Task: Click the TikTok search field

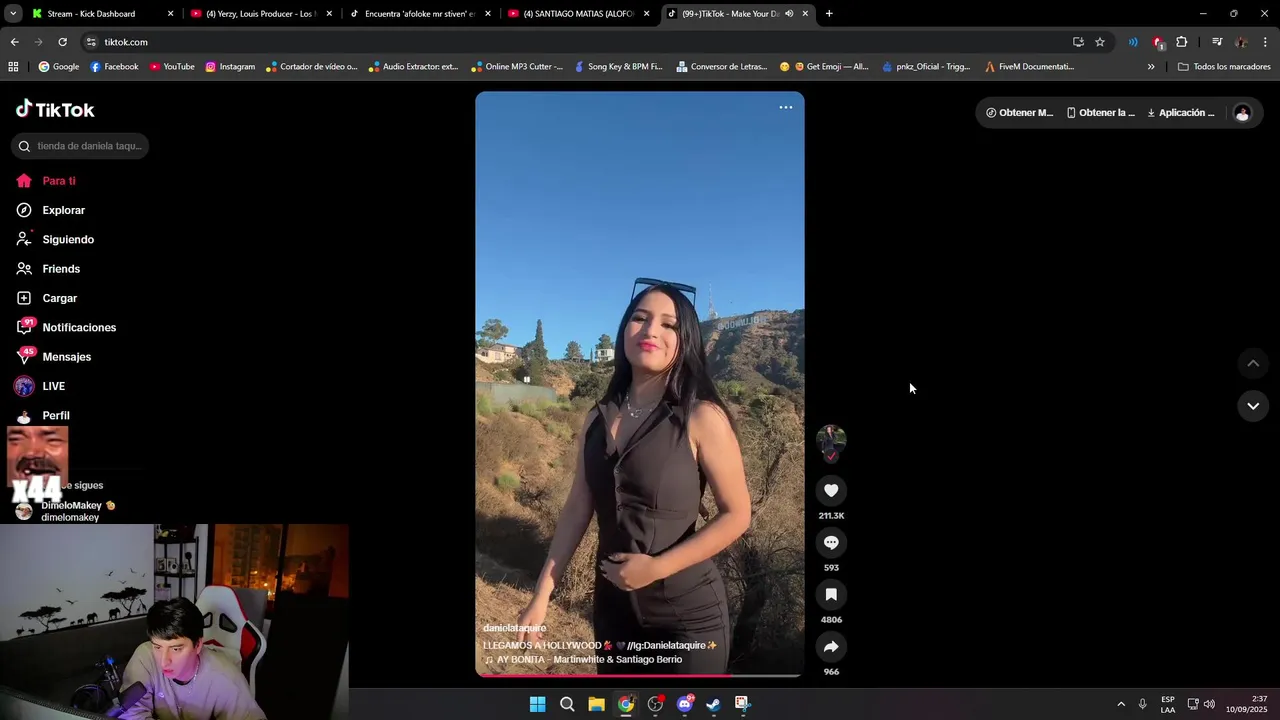Action: (x=80, y=146)
